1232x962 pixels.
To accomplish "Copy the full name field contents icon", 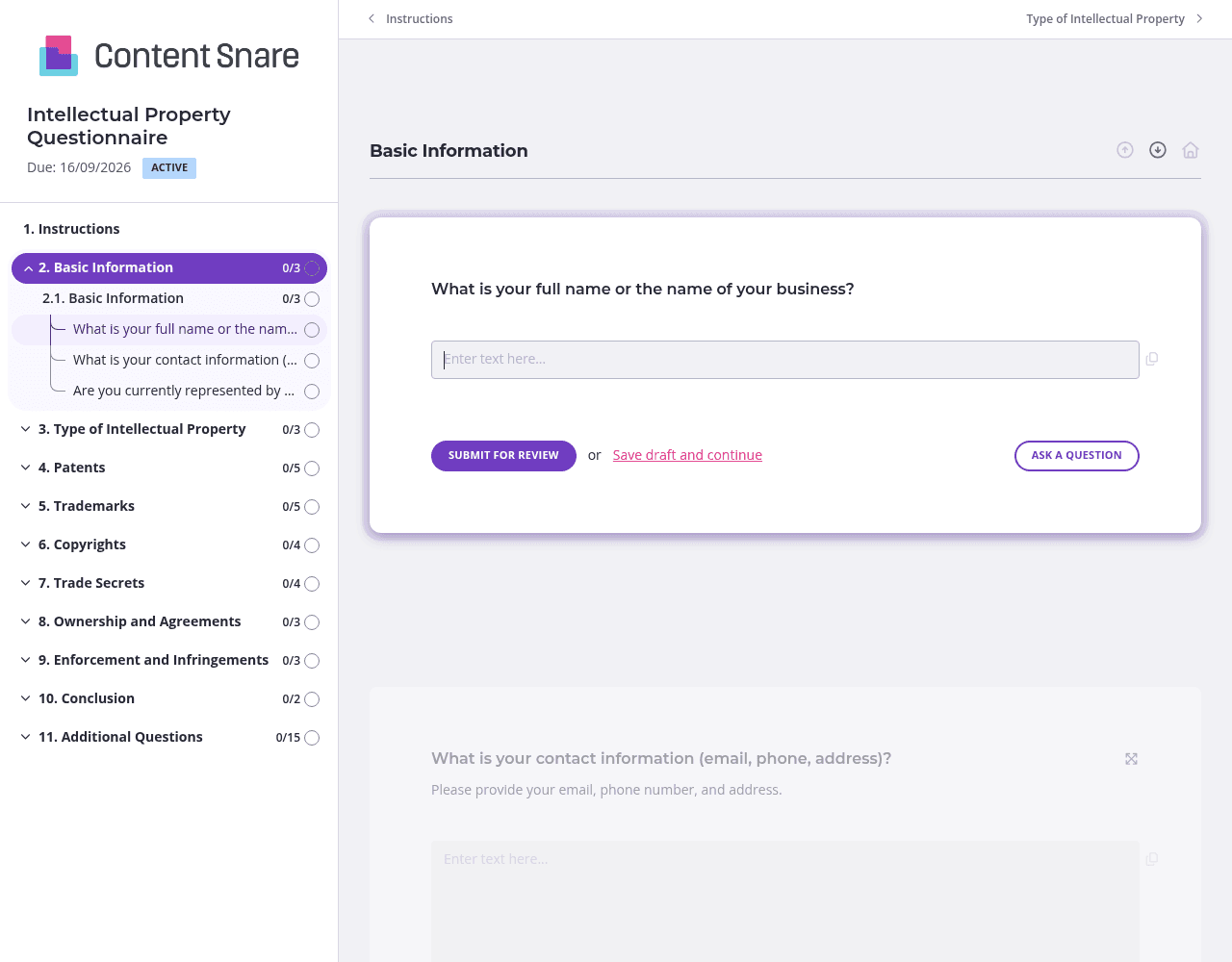I will pos(1152,359).
